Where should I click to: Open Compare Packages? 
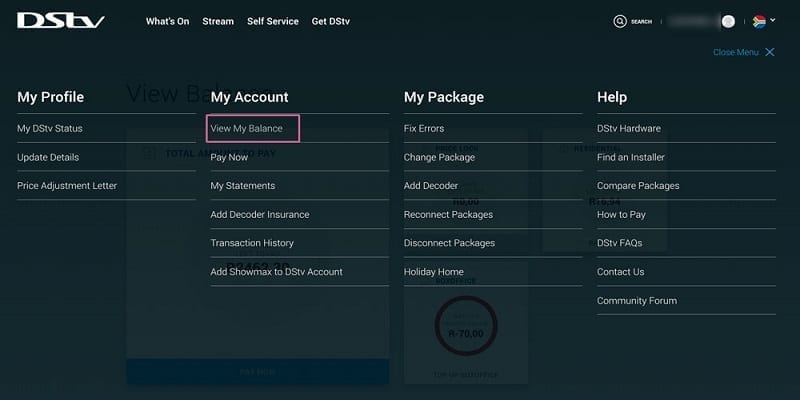point(638,186)
